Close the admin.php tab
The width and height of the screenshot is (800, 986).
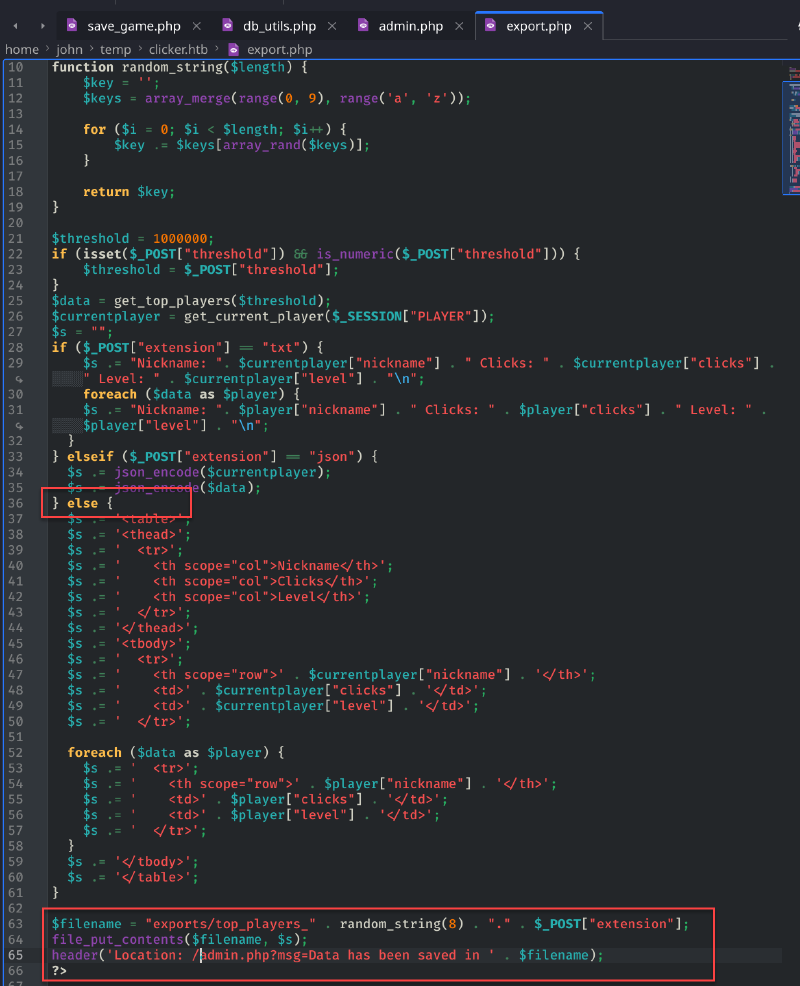[x=459, y=26]
